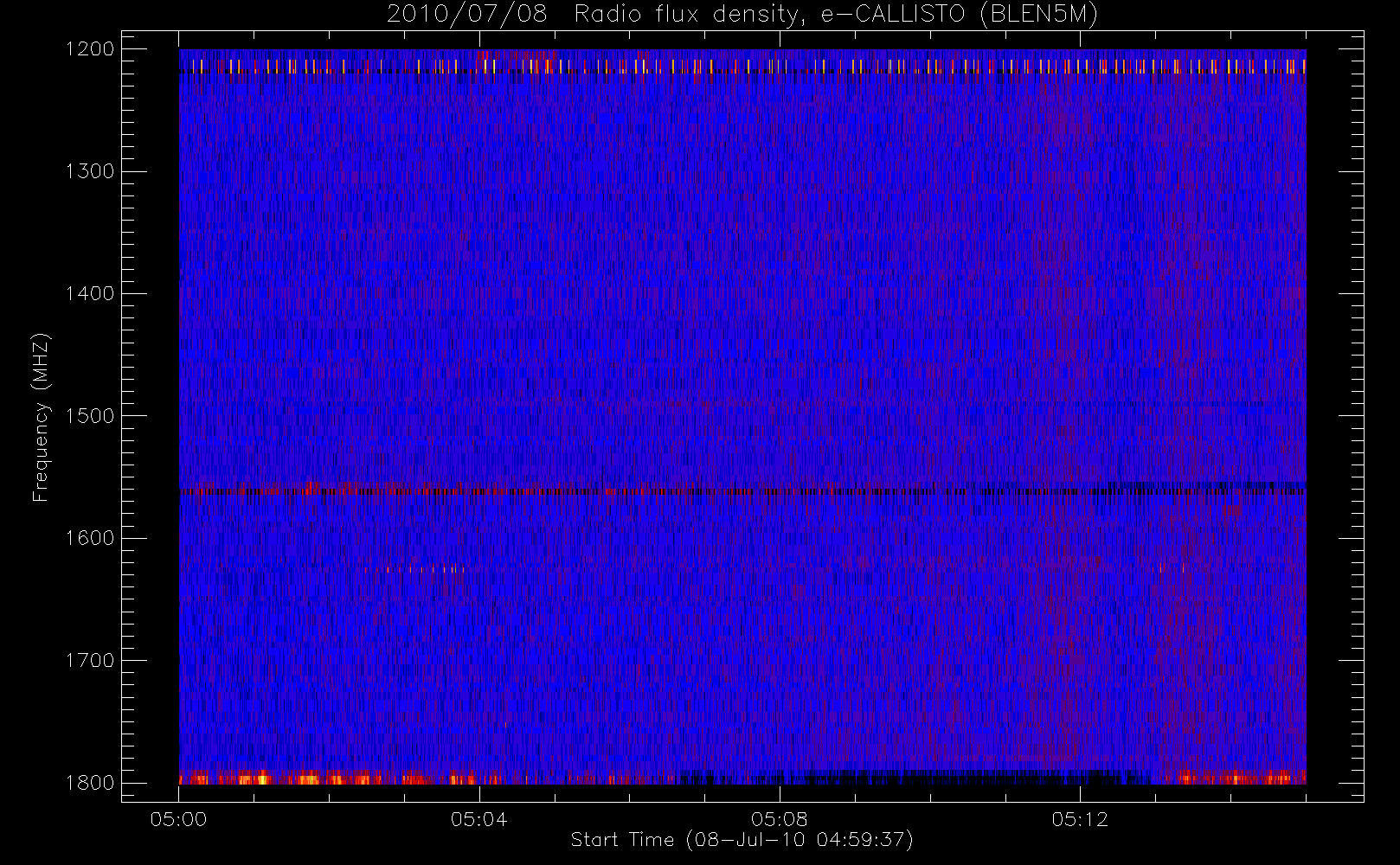This screenshot has width=1400, height=865.
Task: Click the Start Time axis label
Action: point(742,840)
